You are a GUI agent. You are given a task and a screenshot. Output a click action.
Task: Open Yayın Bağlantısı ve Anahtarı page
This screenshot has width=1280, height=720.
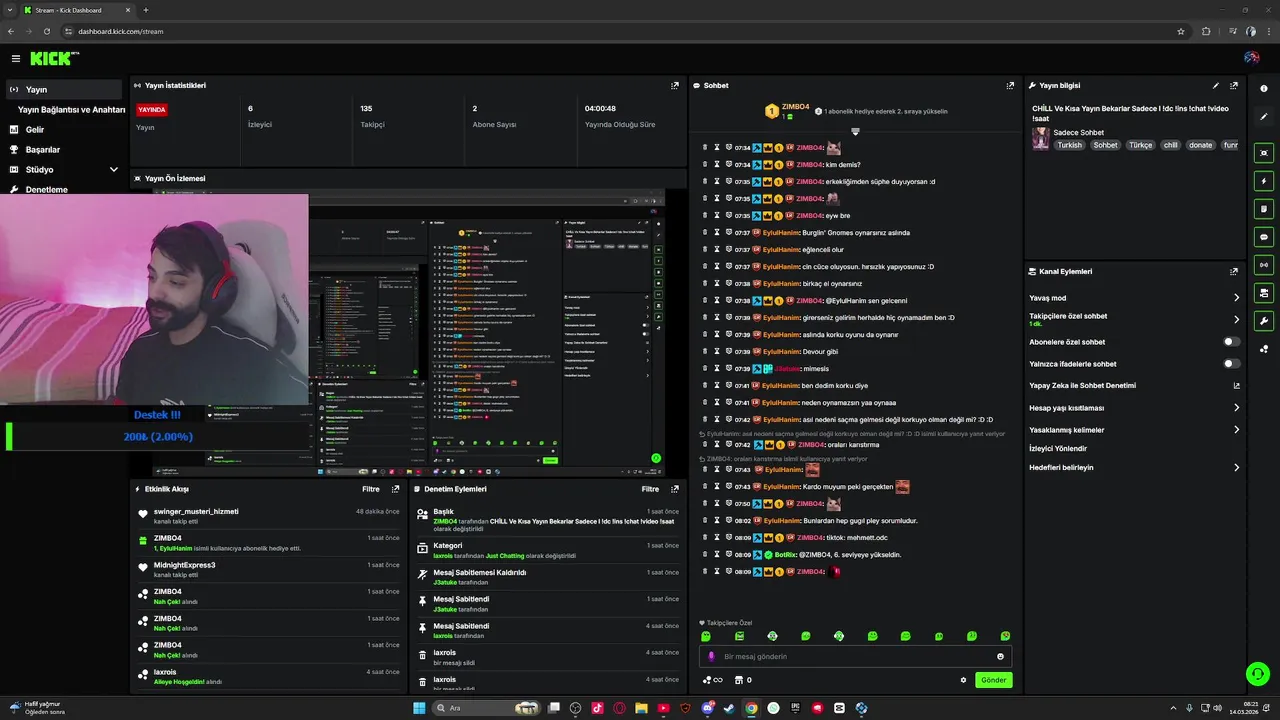point(70,109)
